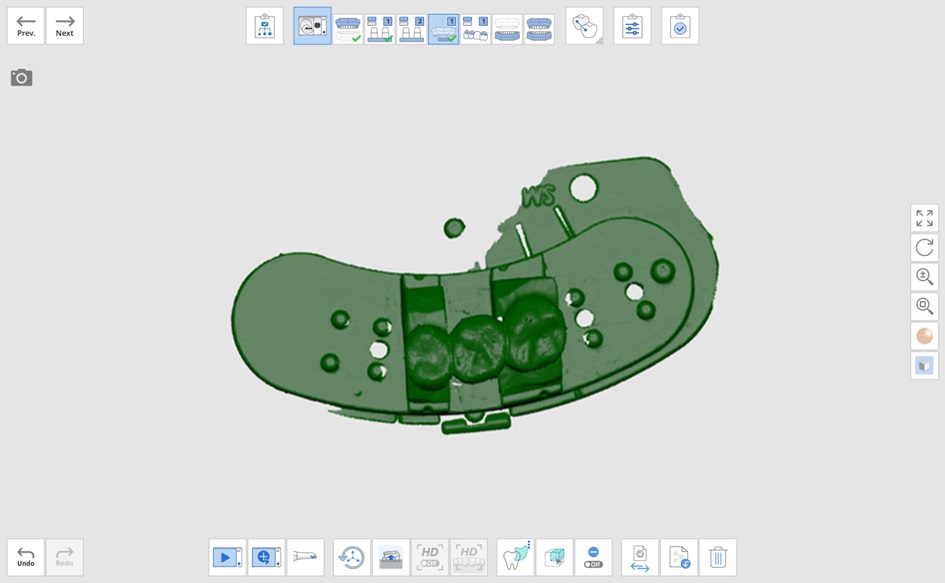
Task: Open the teeth row stage numbered 1
Action: click(476, 29)
